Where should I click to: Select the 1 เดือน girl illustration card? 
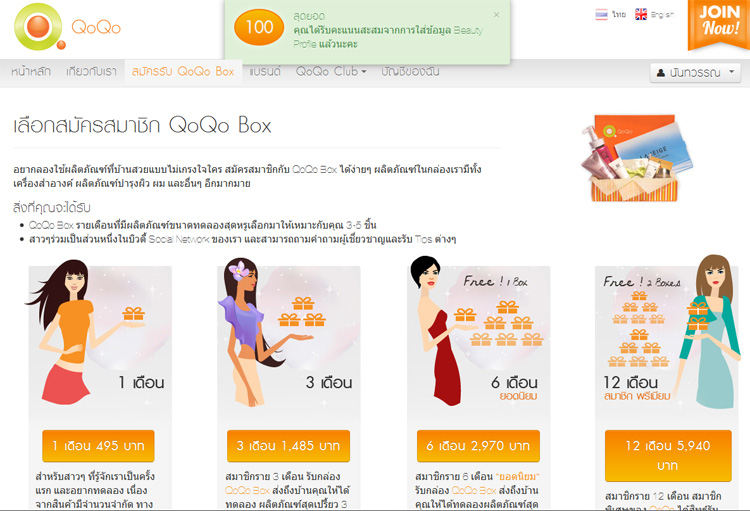tap(100, 335)
